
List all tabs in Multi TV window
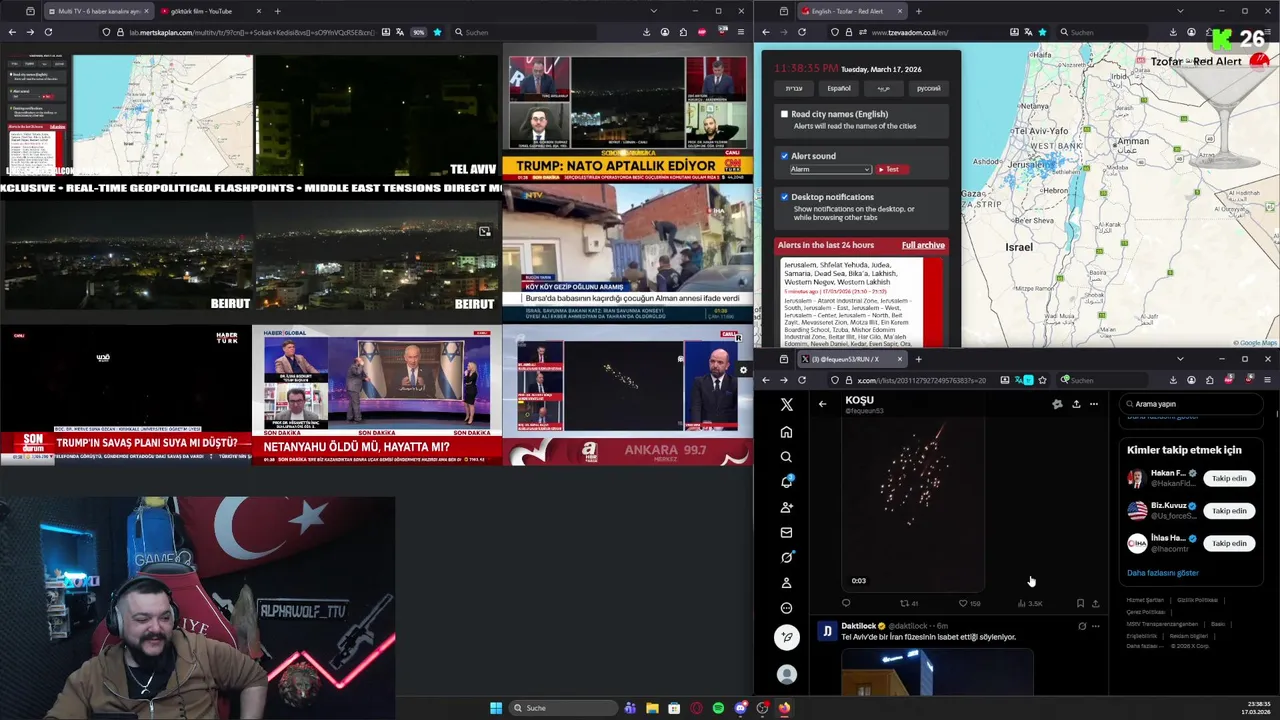[654, 11]
